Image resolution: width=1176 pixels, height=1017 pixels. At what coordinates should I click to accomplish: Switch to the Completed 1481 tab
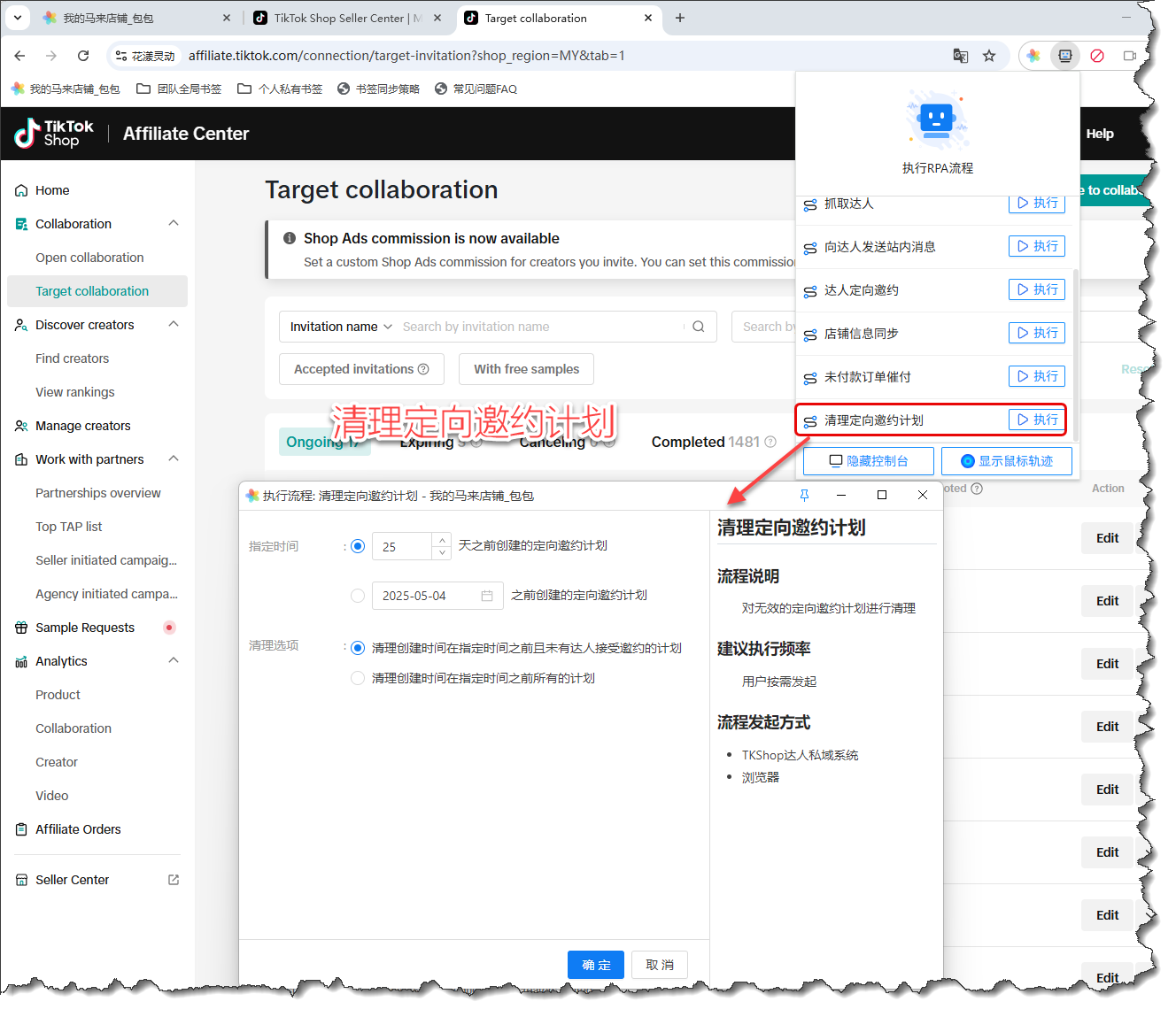pyautogui.click(x=713, y=442)
